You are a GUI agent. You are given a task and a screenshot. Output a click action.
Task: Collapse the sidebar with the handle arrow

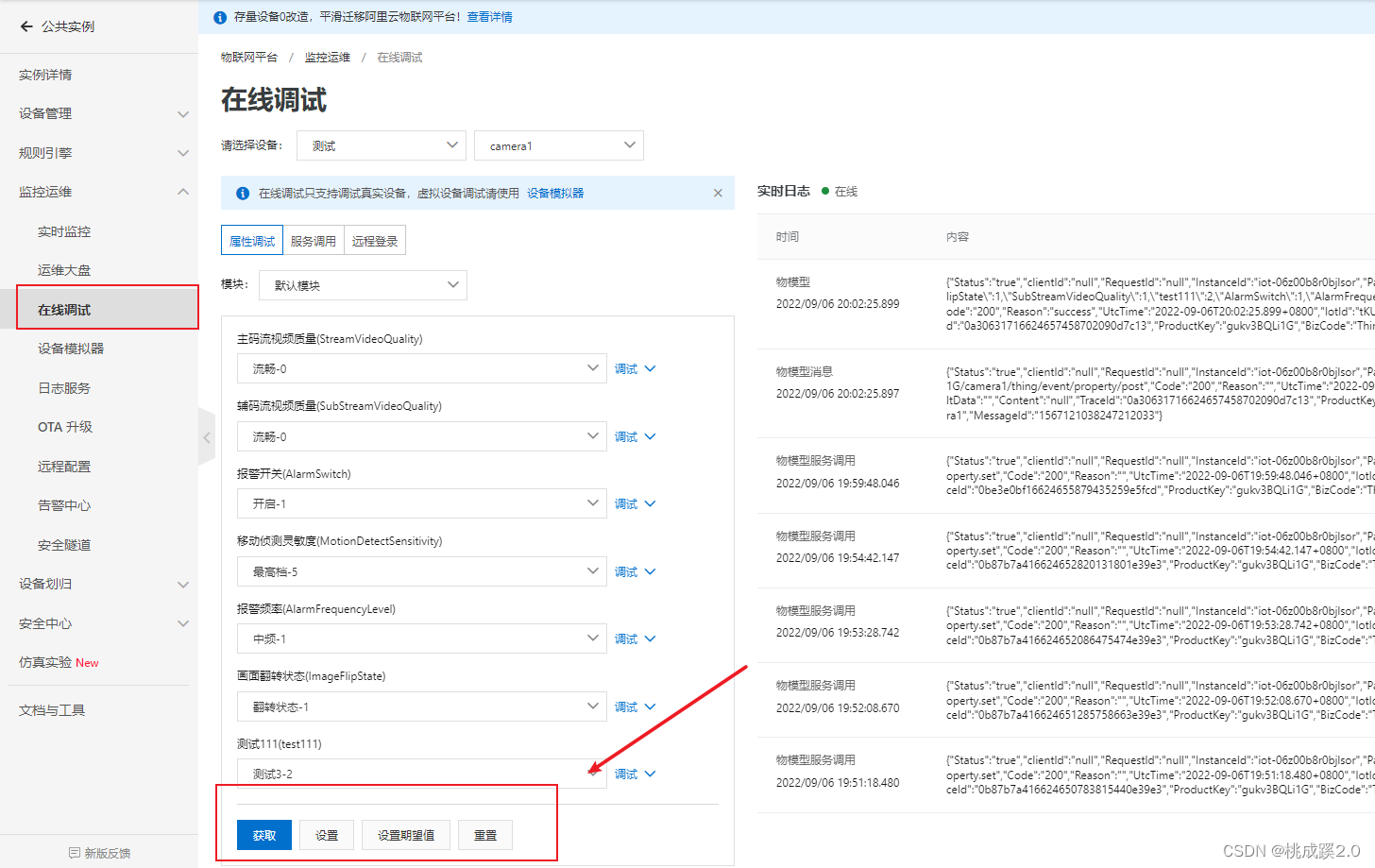pos(207,437)
